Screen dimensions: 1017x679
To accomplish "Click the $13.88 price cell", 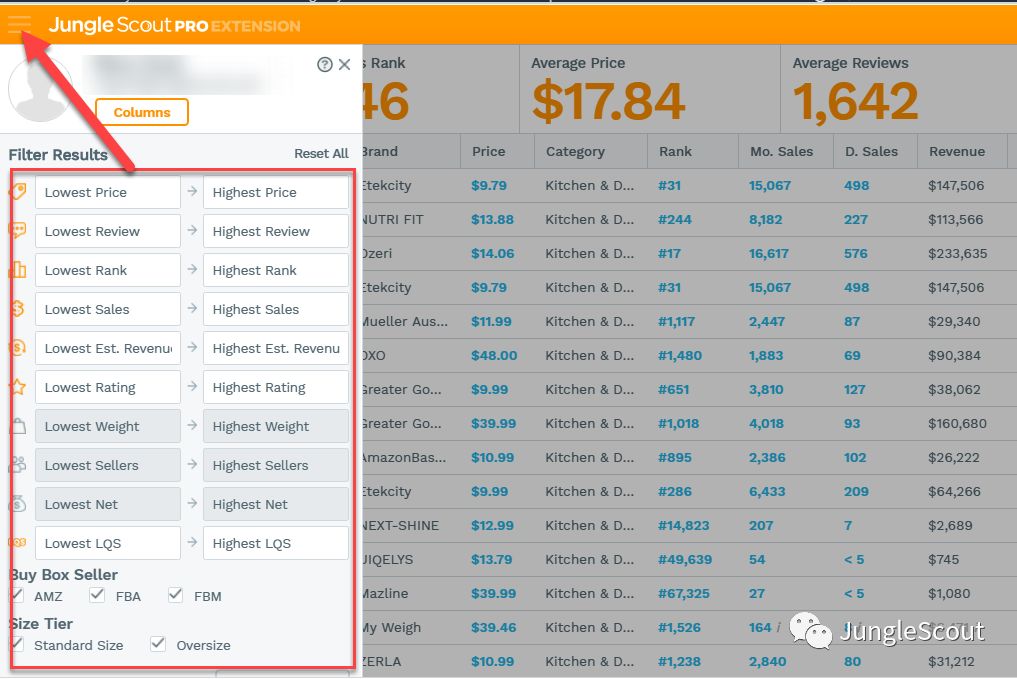I will click(x=492, y=219).
